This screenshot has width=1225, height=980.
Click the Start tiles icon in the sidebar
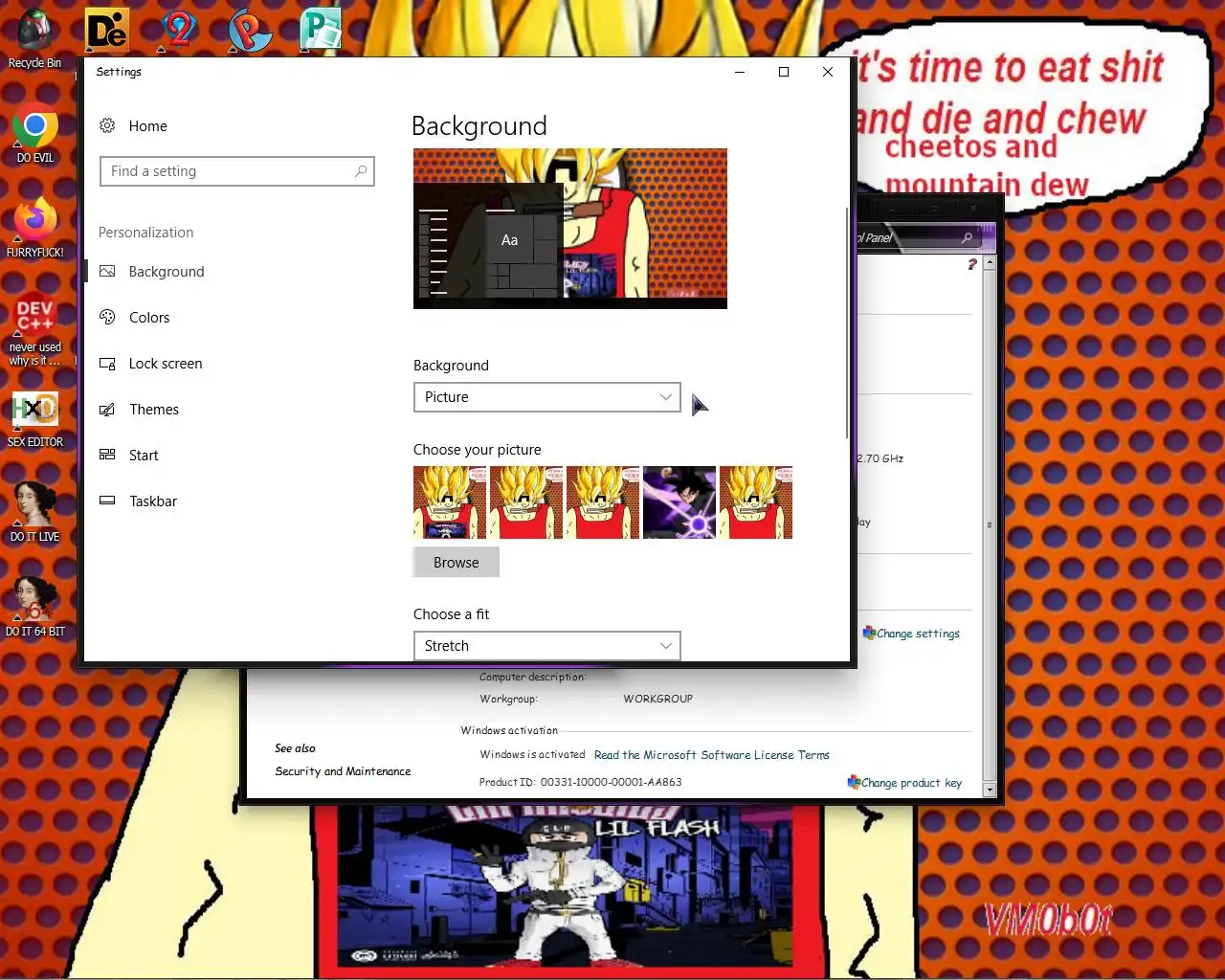point(107,455)
